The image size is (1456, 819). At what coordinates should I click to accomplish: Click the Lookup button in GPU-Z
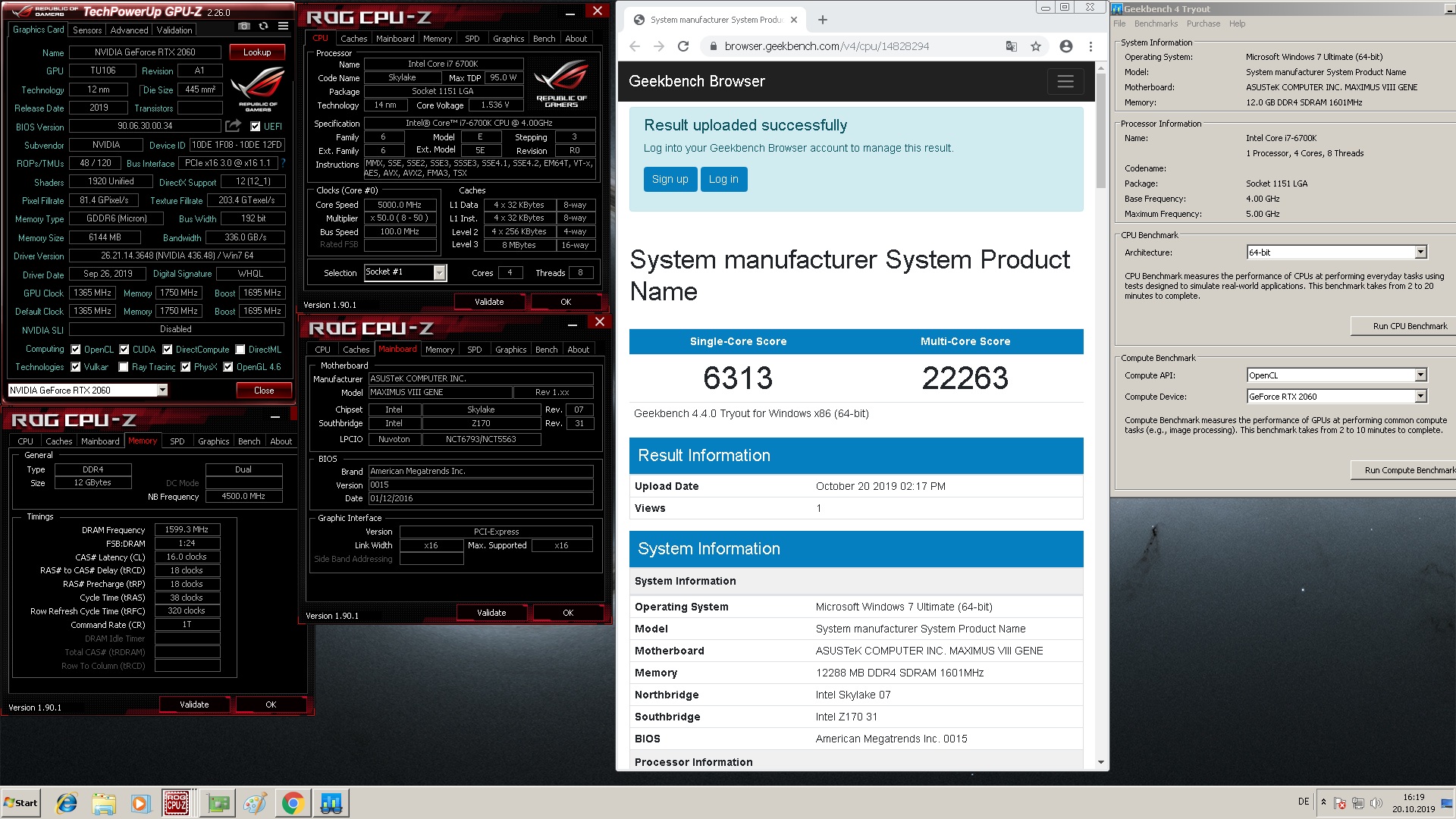257,52
